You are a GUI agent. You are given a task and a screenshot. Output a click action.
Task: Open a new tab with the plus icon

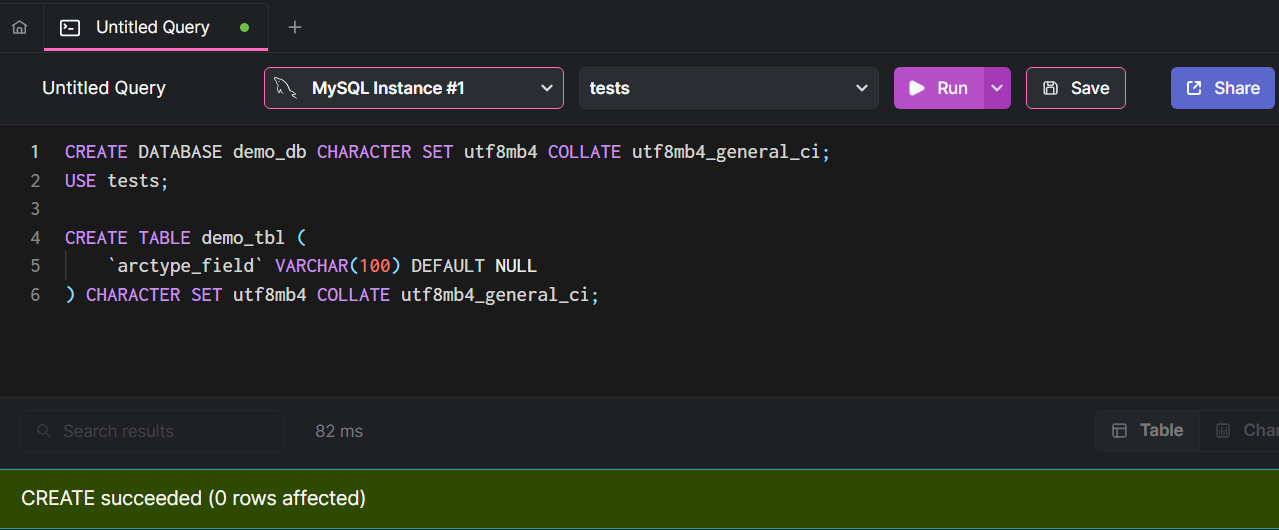pos(295,27)
